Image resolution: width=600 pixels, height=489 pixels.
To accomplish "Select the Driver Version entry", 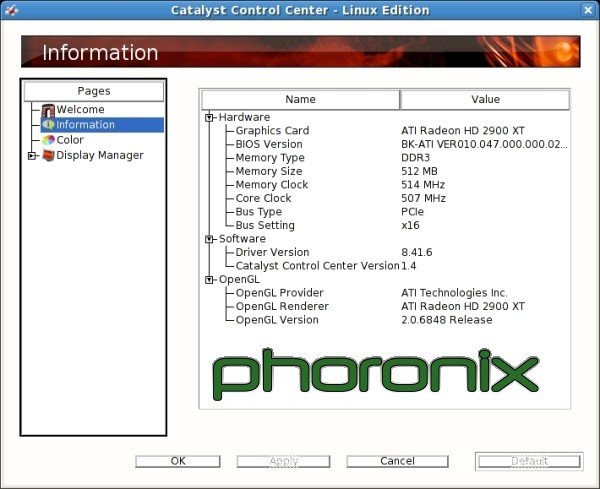I will click(x=272, y=253).
